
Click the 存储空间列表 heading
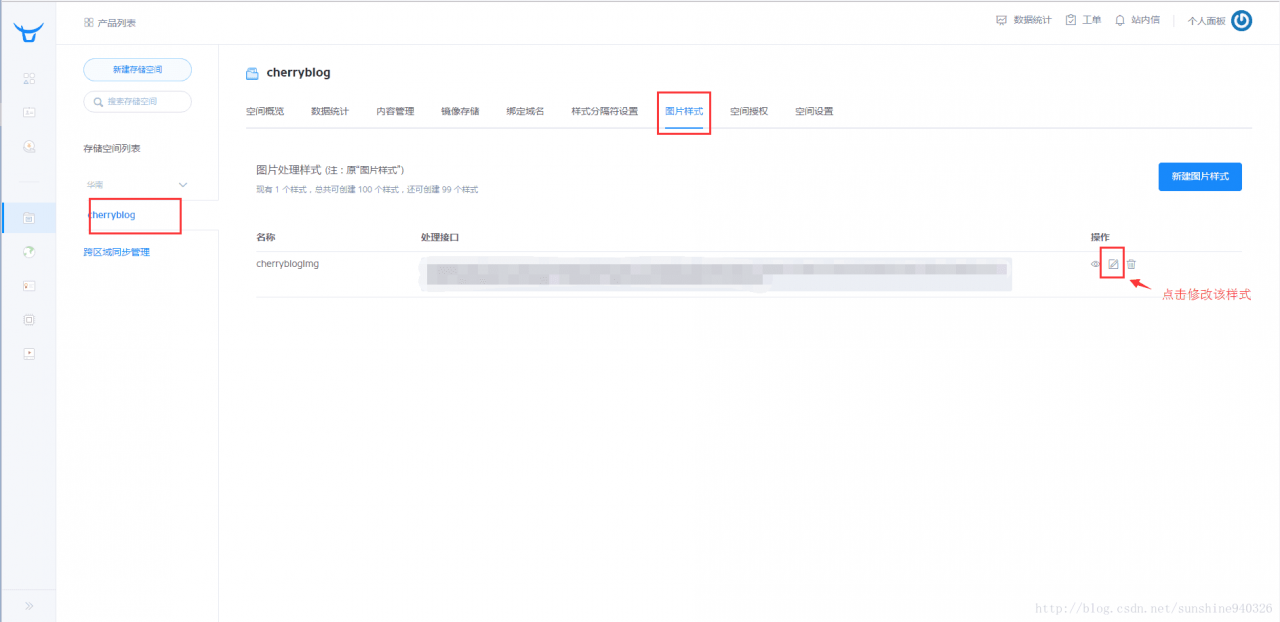point(112,148)
